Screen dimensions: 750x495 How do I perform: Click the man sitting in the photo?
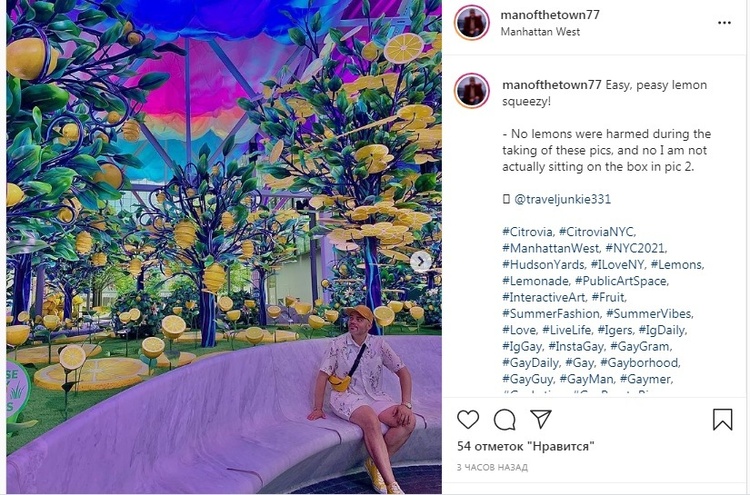click(x=366, y=392)
